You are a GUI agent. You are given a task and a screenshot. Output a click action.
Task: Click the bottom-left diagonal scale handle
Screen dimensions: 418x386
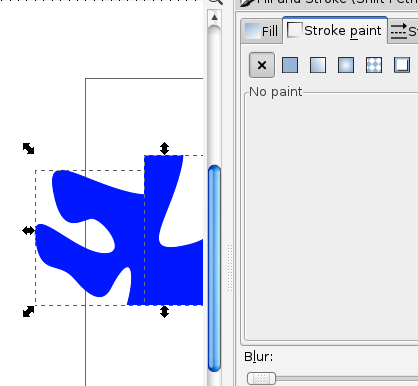(28, 312)
